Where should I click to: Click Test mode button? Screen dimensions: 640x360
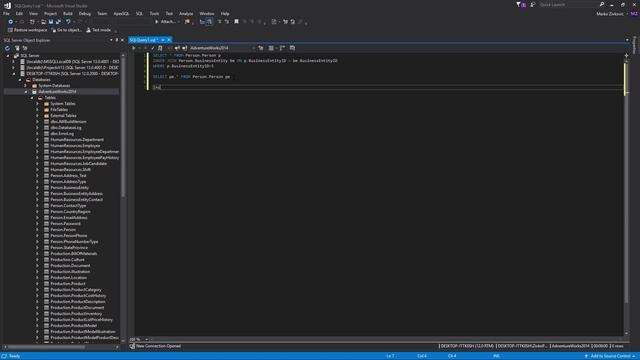(x=98, y=30)
